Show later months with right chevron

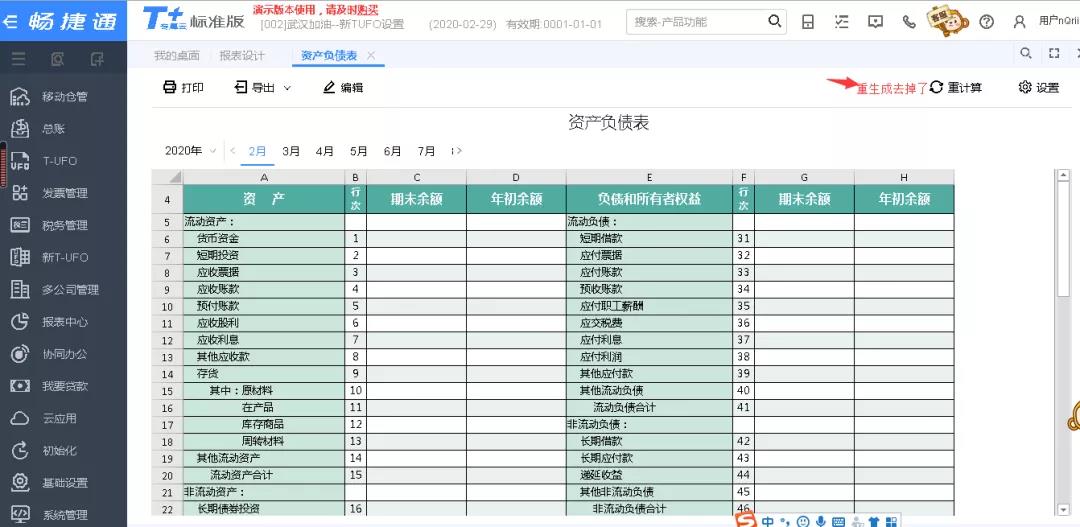[x=458, y=151]
